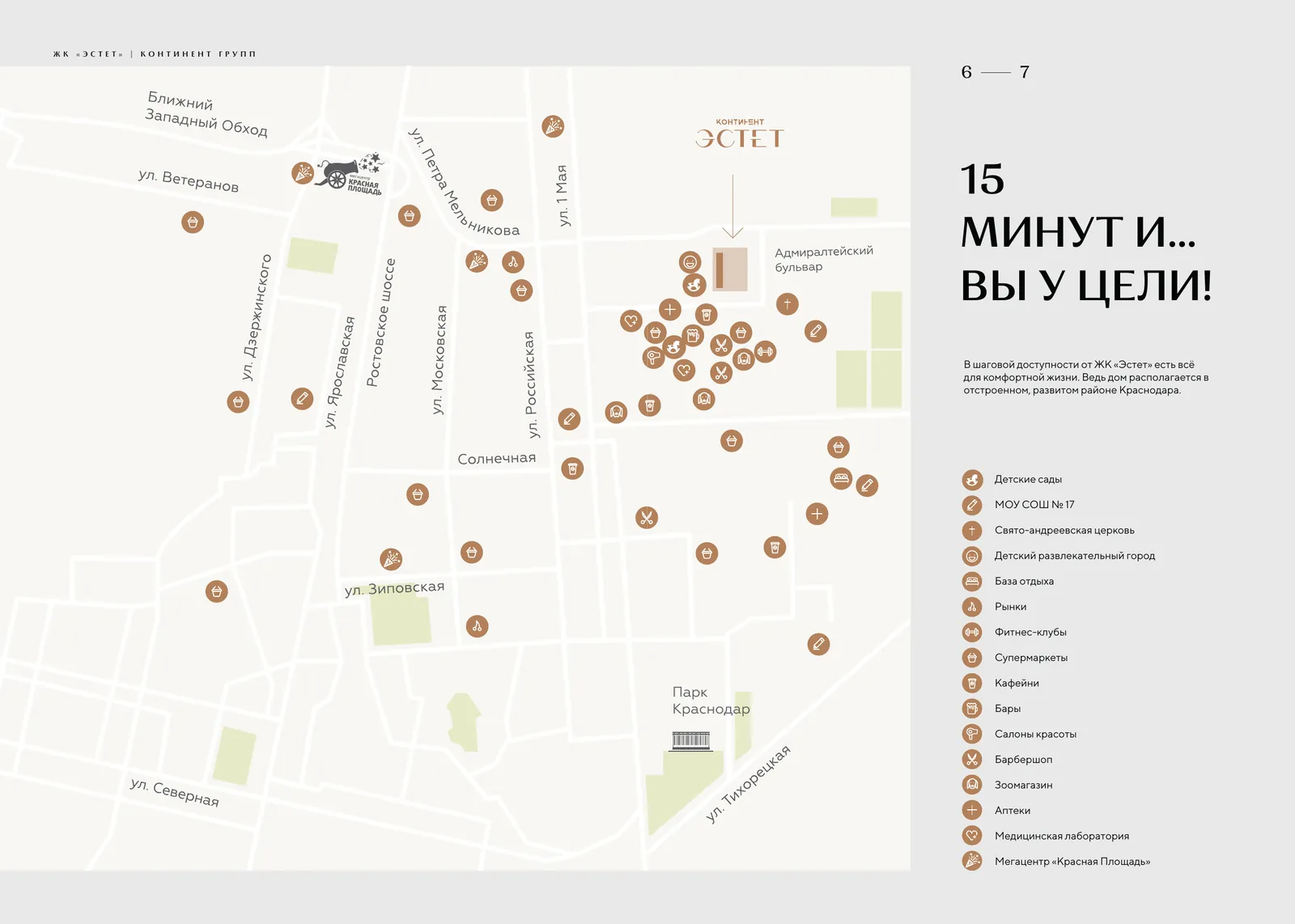The image size is (1295, 924).
Task: Select the hairdryer salon marker on map
Action: (x=654, y=357)
